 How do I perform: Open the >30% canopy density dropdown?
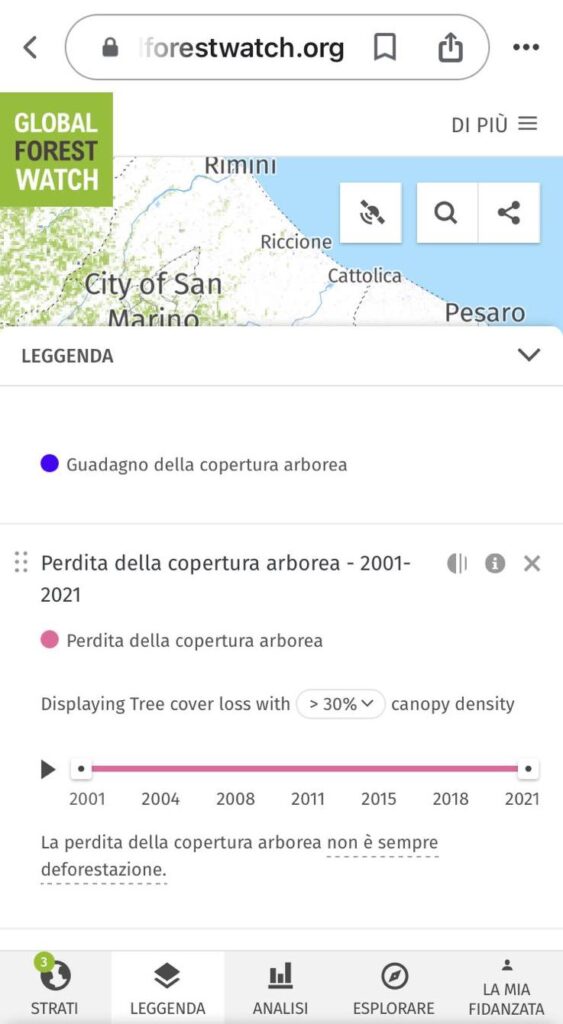pyautogui.click(x=340, y=704)
